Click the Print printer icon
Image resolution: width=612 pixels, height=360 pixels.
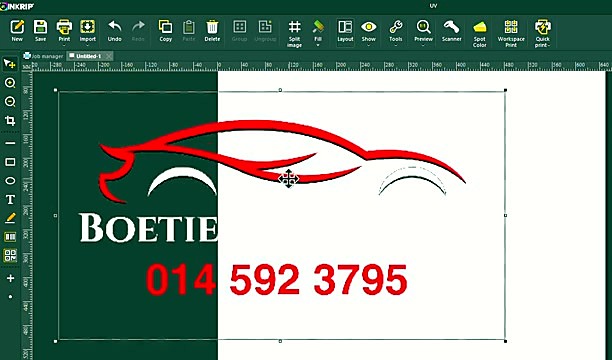click(64, 27)
